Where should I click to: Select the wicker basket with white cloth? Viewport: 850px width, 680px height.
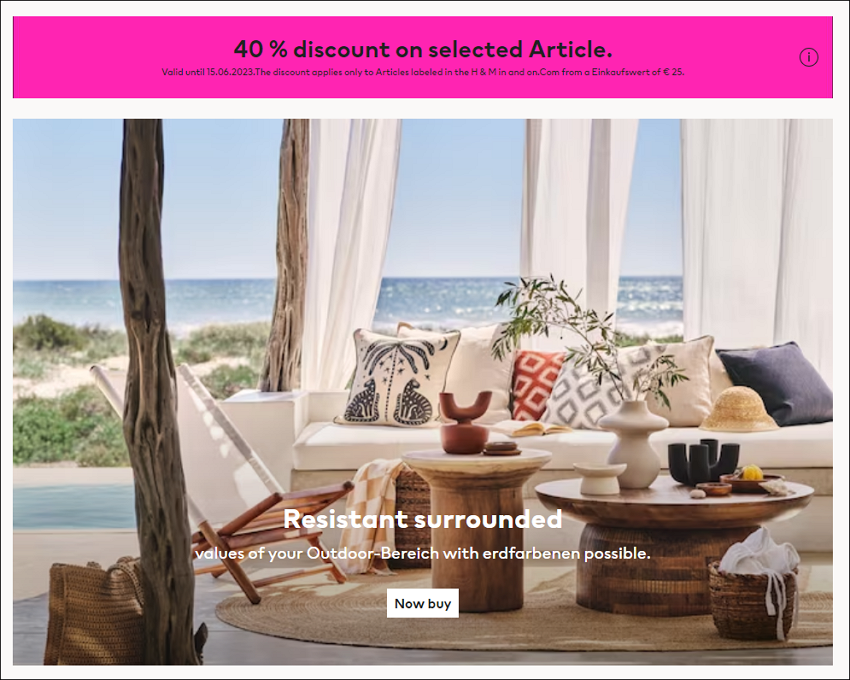tap(754, 586)
